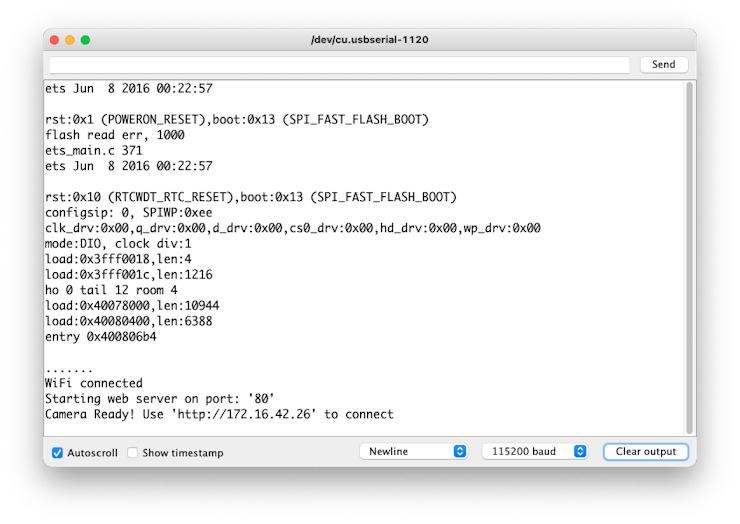Click the 'Starting web server on port' line
This screenshot has height=524, width=740.
click(160, 398)
